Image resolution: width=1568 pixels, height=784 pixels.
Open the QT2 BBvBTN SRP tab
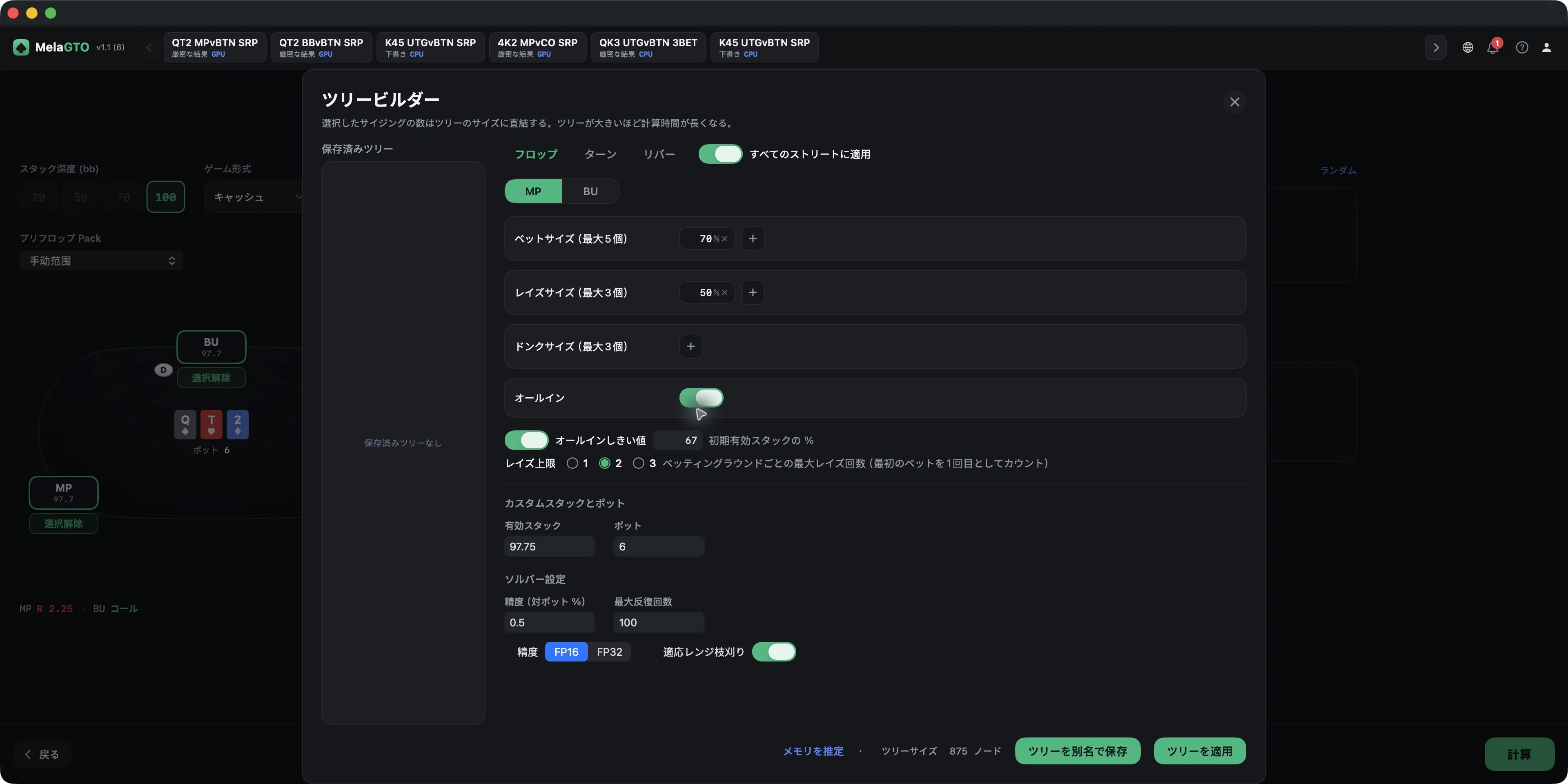pyautogui.click(x=321, y=47)
